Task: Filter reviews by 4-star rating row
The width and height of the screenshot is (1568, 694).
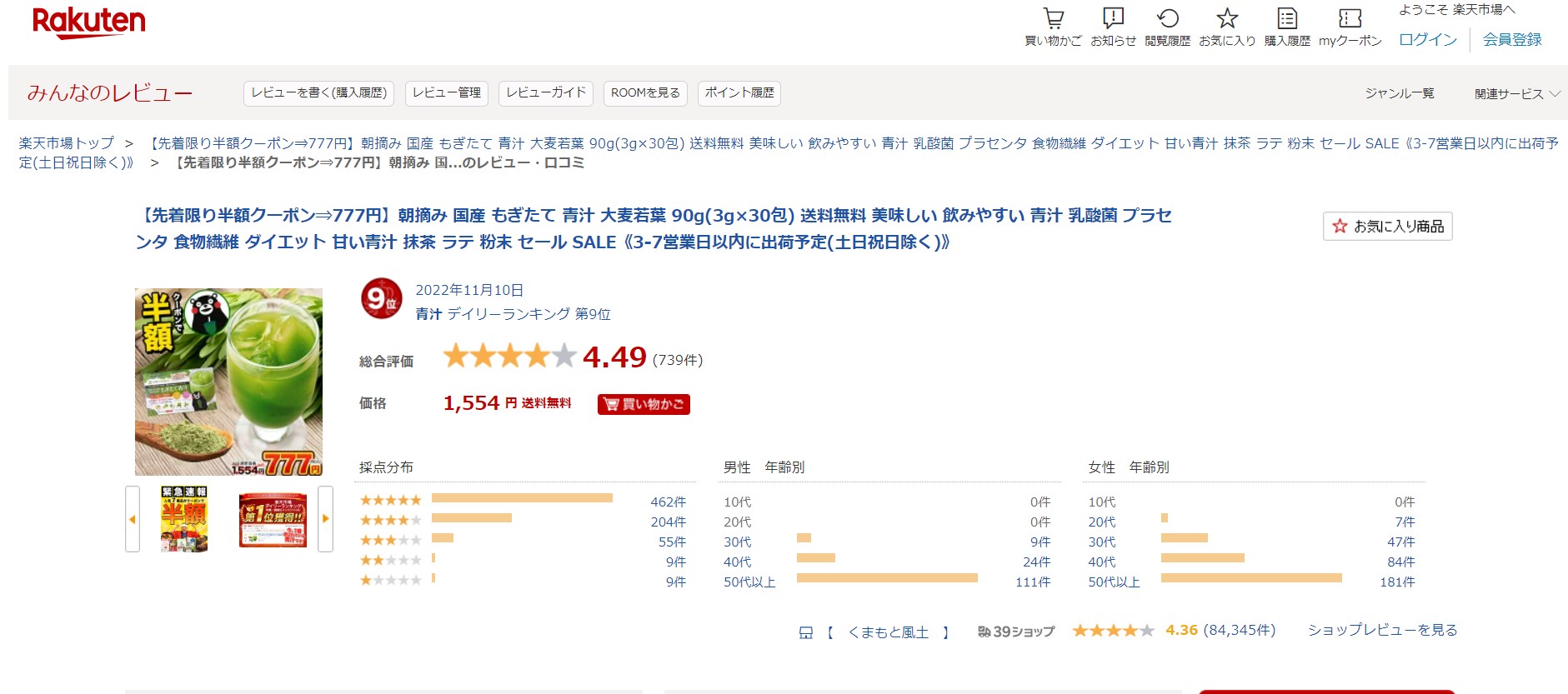Action: point(524,521)
